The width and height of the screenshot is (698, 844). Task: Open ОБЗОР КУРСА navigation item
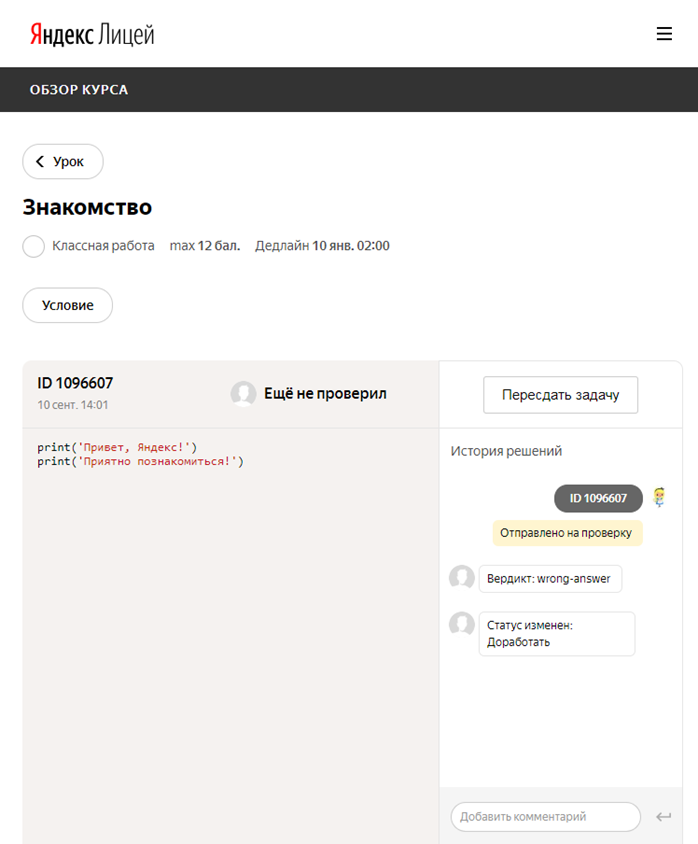[79, 90]
